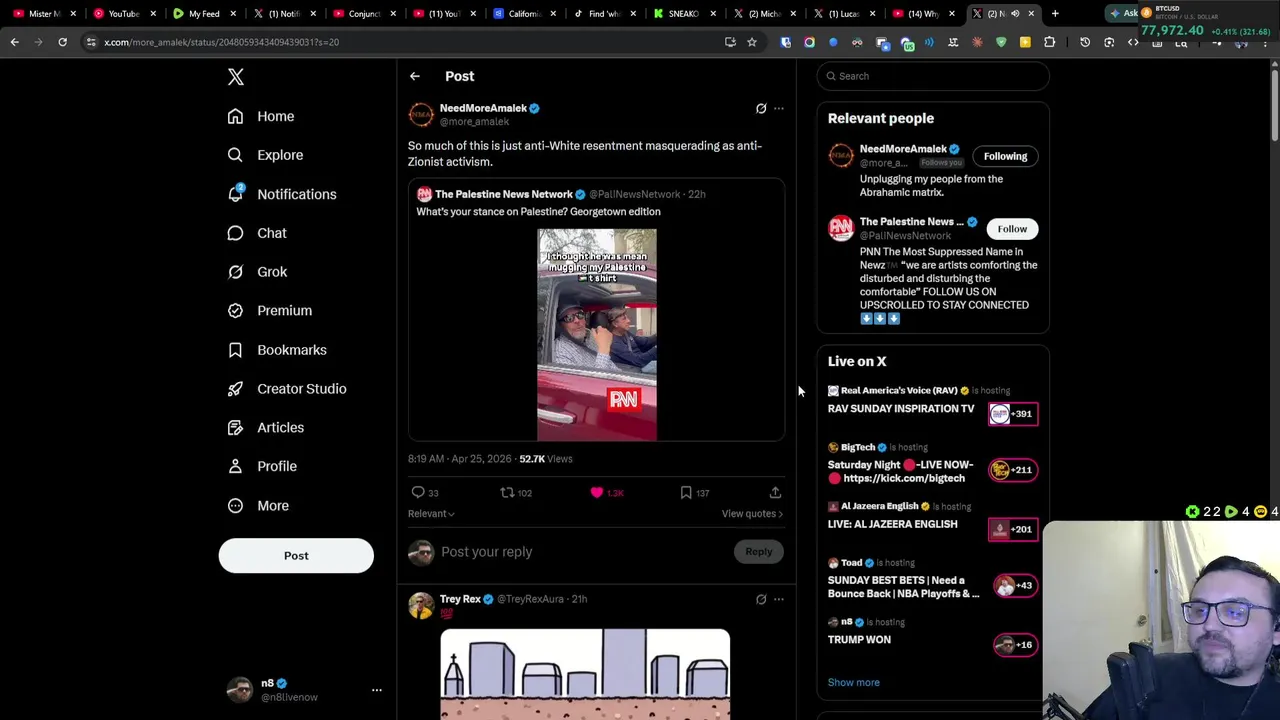The image size is (1280, 720).
Task: Open The Palestine News Network quoted name
Action: click(504, 194)
